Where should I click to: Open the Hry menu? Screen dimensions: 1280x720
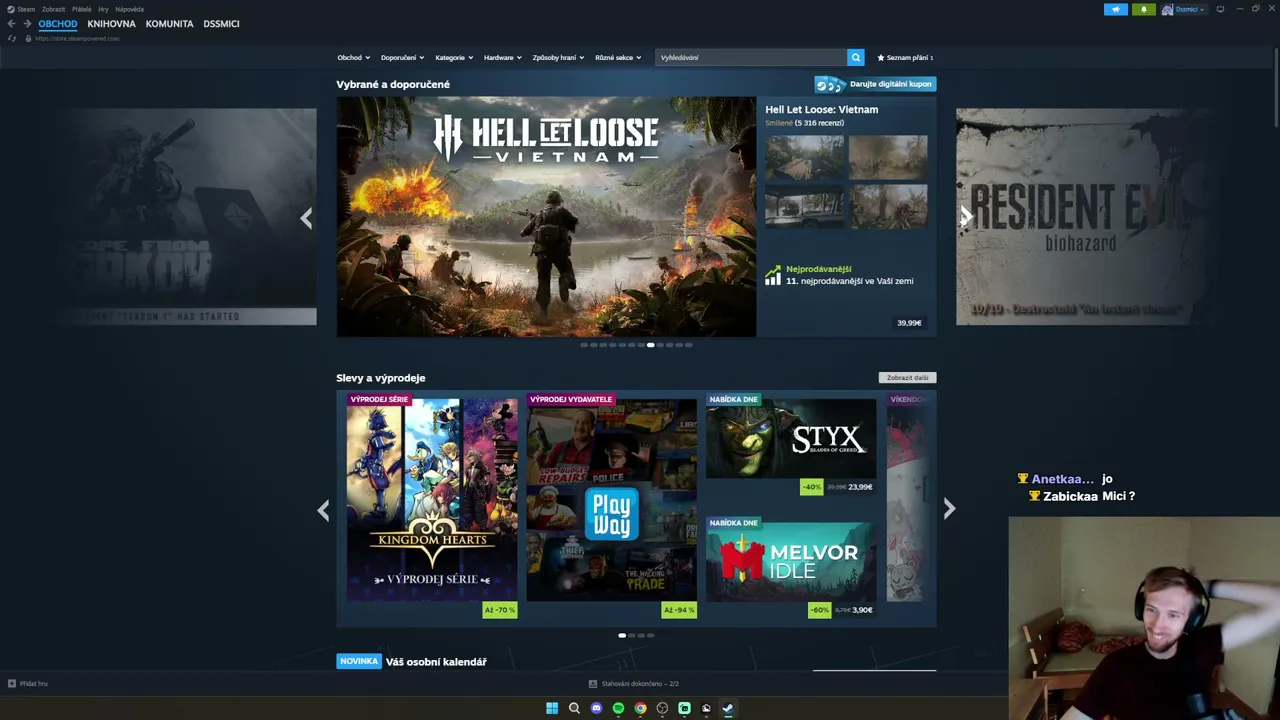(x=103, y=9)
